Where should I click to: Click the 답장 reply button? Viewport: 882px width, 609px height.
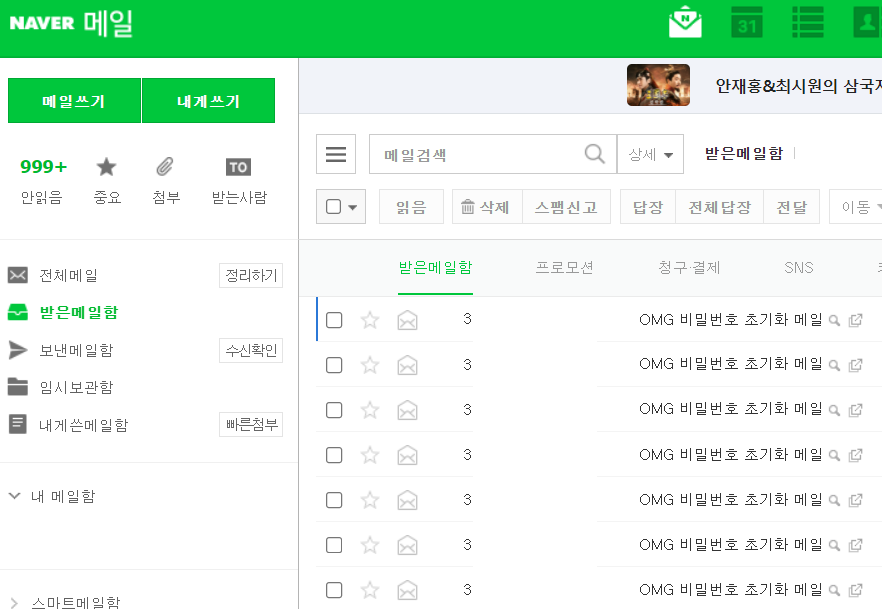click(x=647, y=207)
